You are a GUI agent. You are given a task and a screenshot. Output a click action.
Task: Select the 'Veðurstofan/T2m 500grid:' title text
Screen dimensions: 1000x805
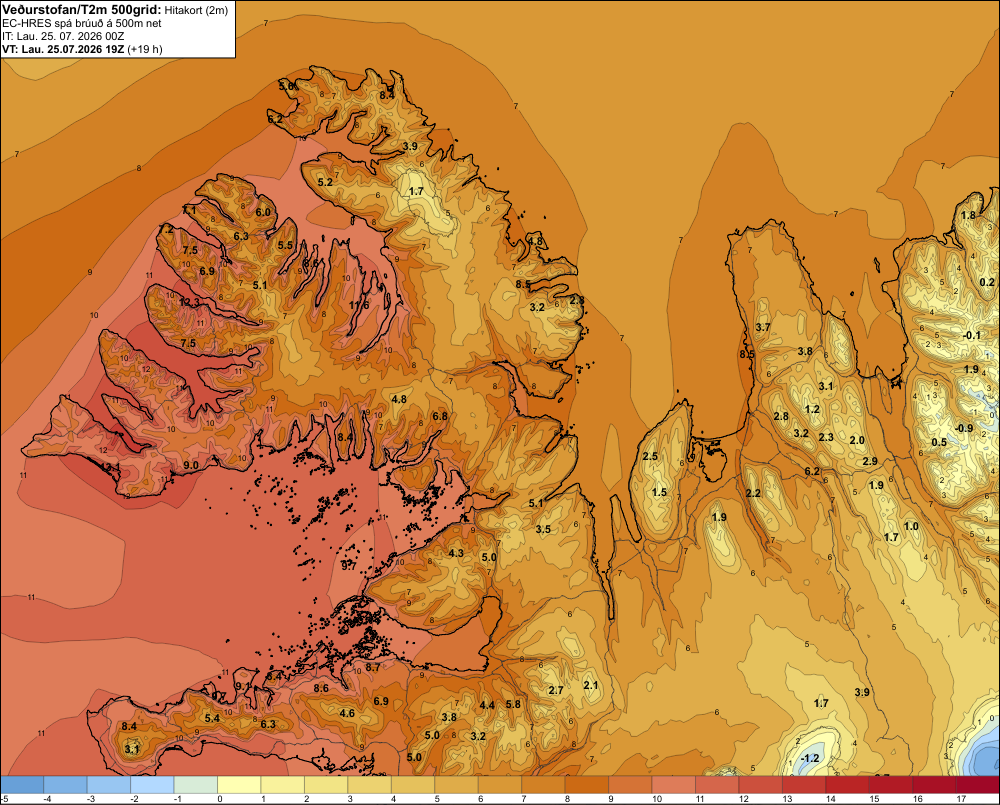click(x=82, y=10)
